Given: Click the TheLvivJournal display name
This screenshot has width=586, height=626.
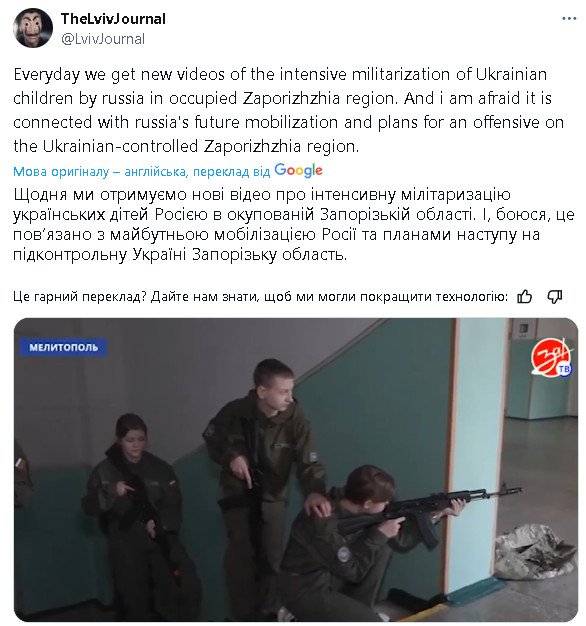Looking at the screenshot, I should tap(113, 19).
